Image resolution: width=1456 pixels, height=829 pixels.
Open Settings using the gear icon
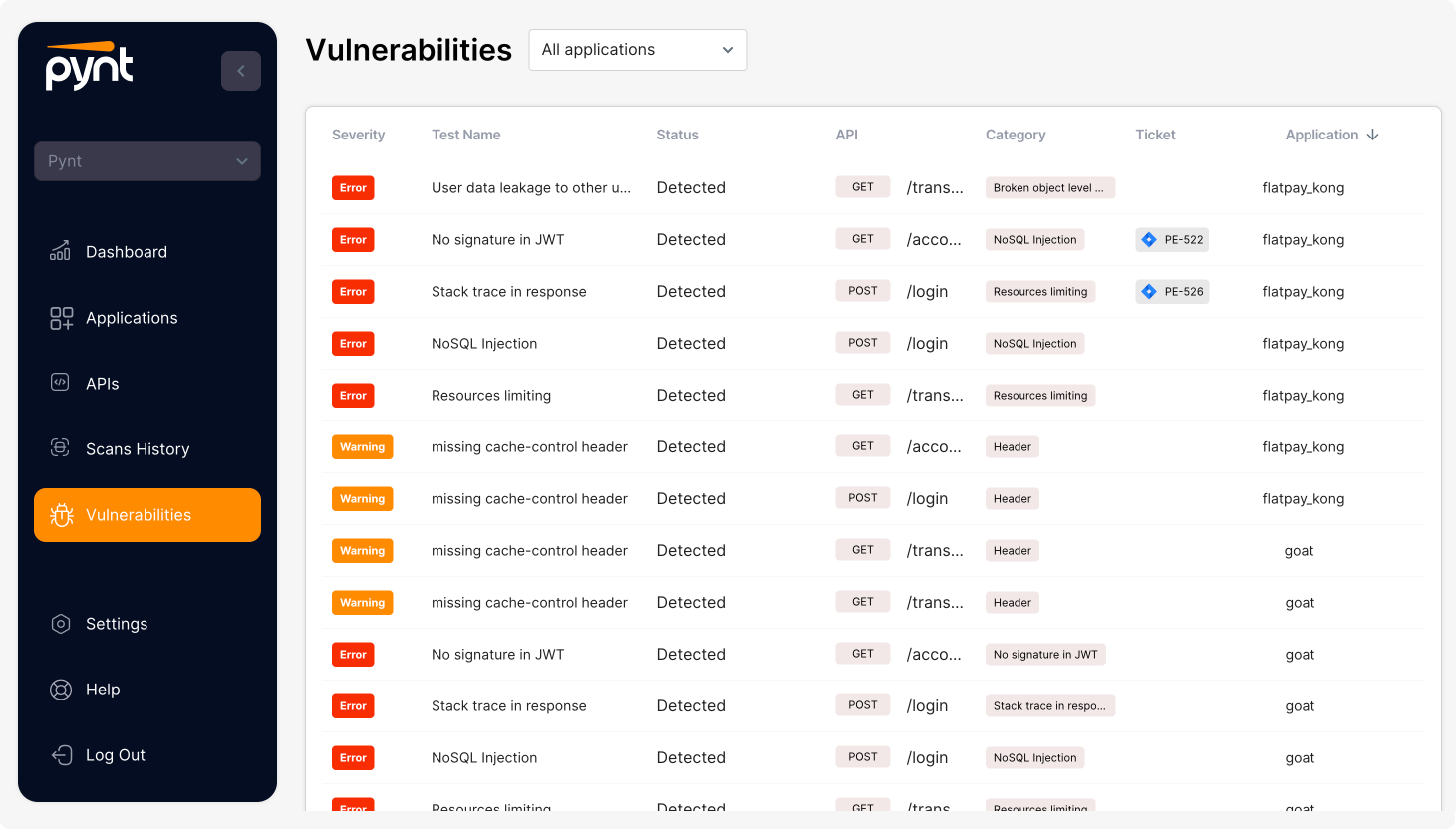pos(60,623)
